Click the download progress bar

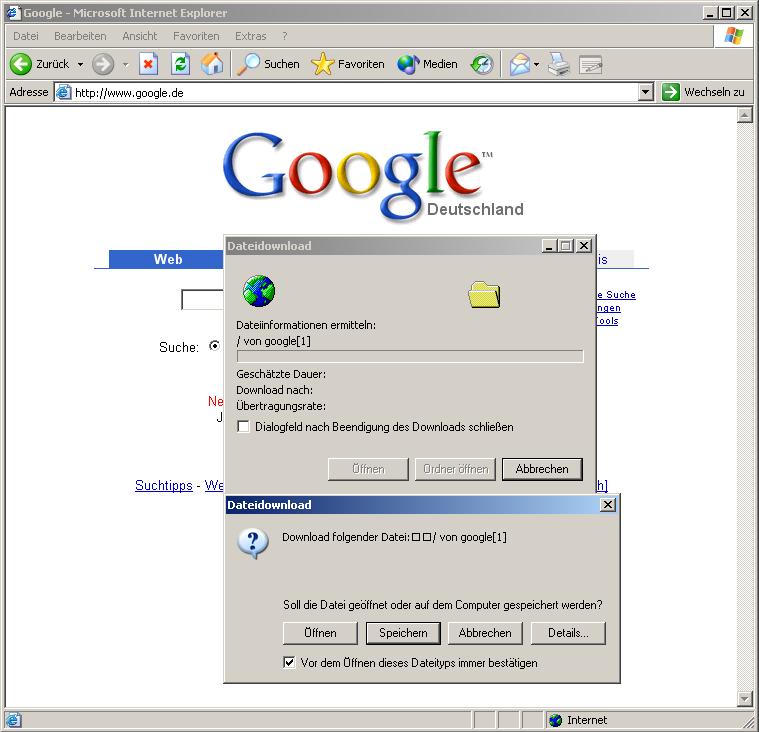410,357
